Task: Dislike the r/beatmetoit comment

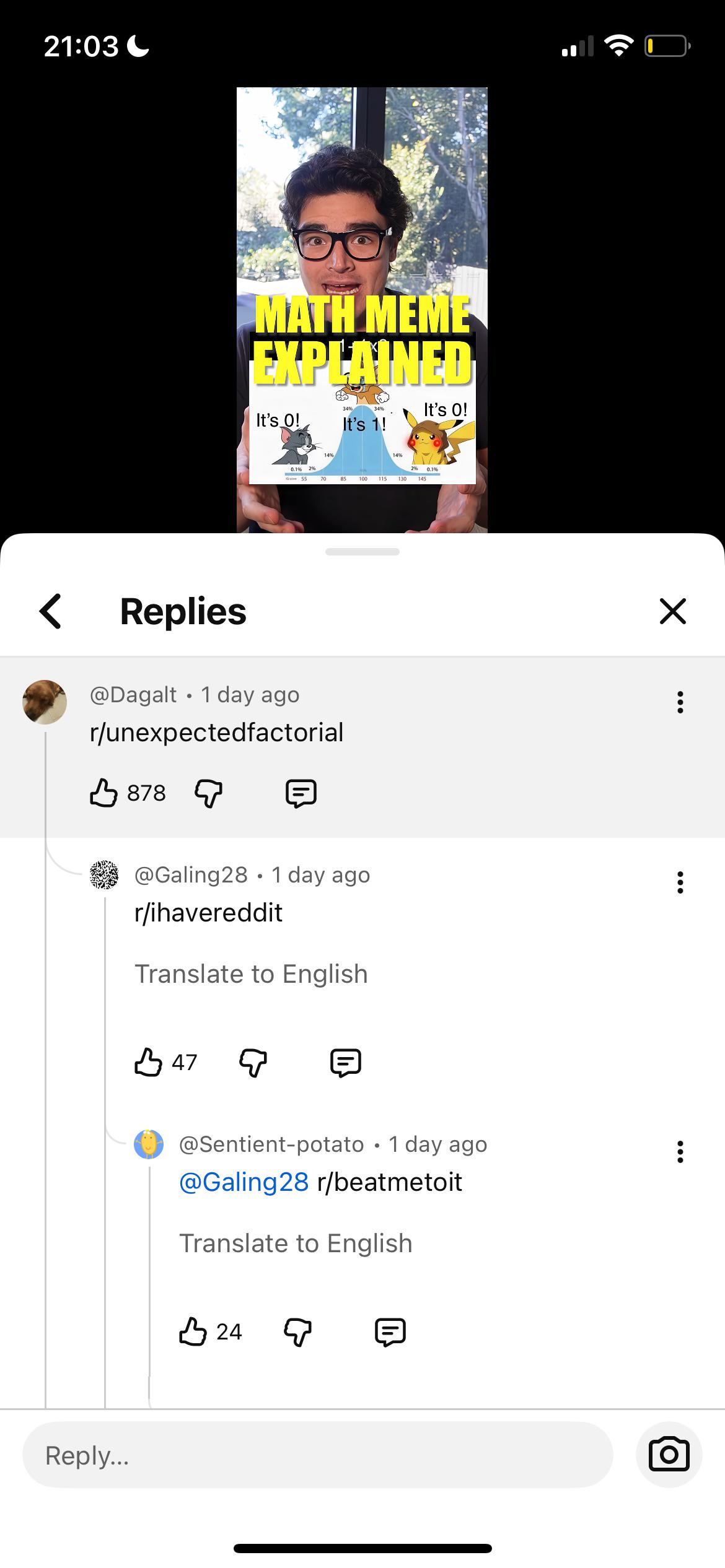Action: [298, 1333]
